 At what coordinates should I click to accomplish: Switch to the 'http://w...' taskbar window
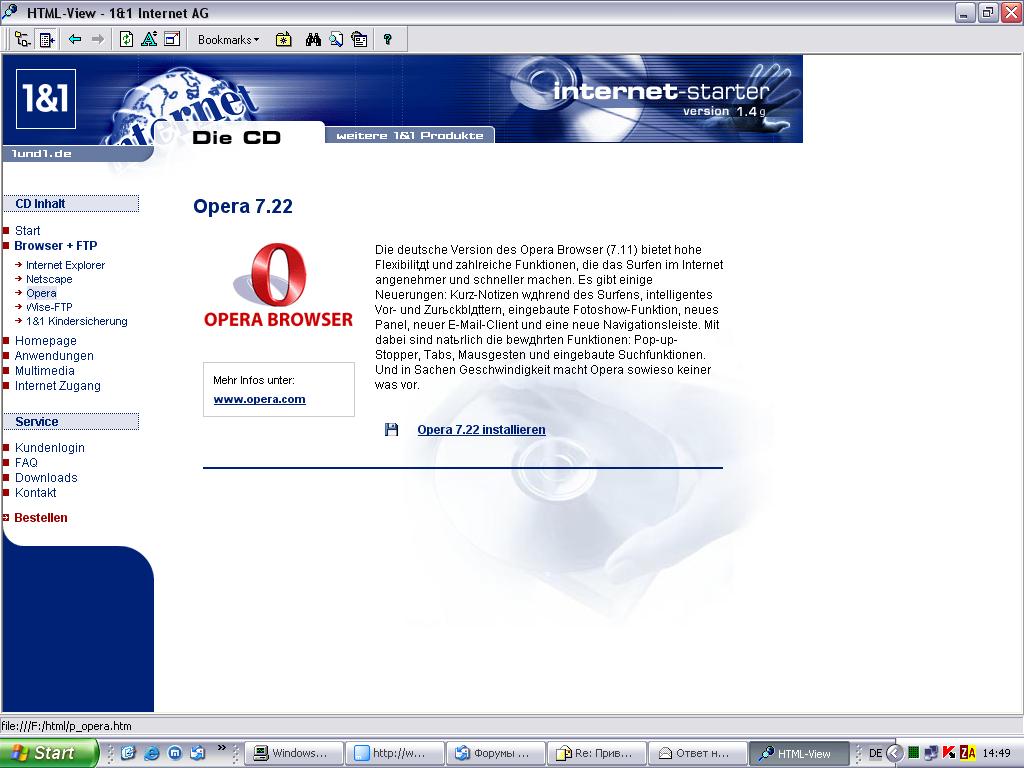395,754
